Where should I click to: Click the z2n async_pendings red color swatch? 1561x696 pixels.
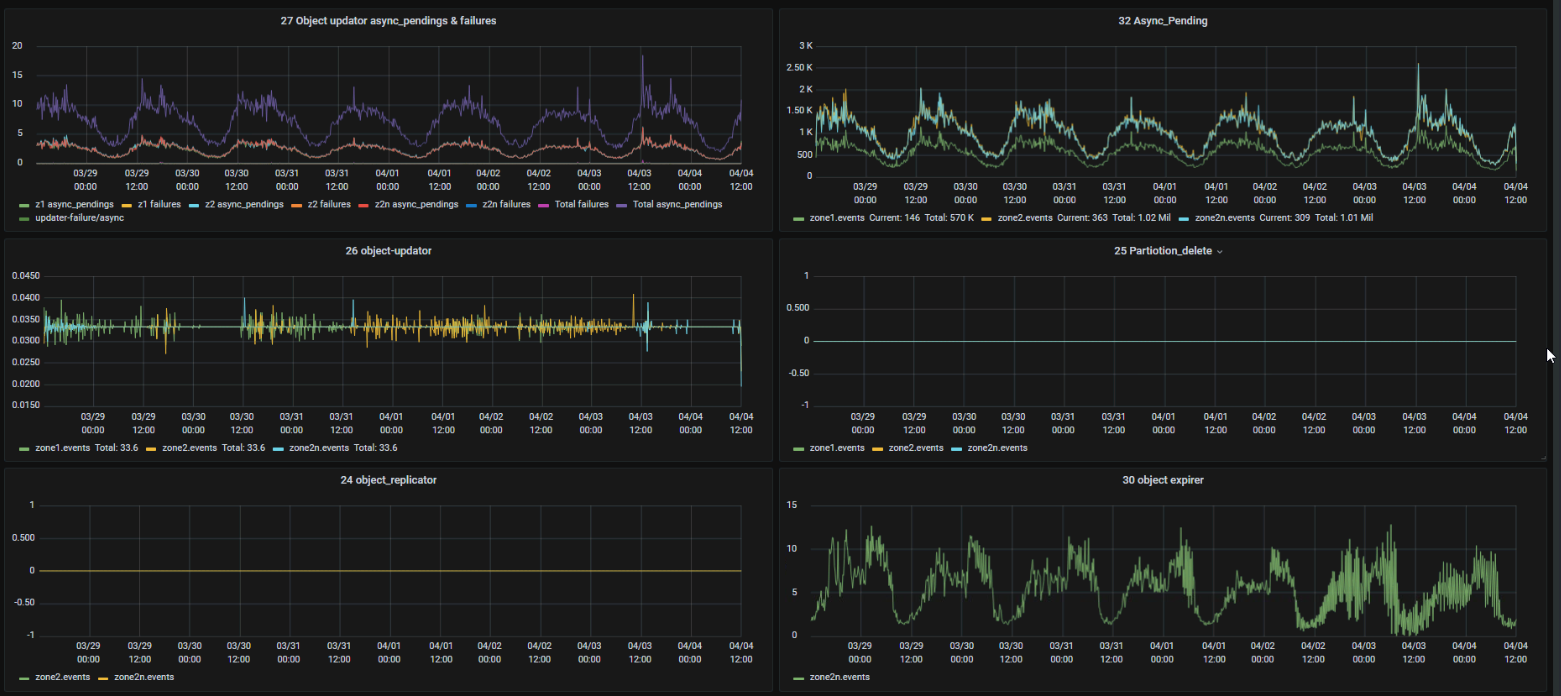click(365, 204)
